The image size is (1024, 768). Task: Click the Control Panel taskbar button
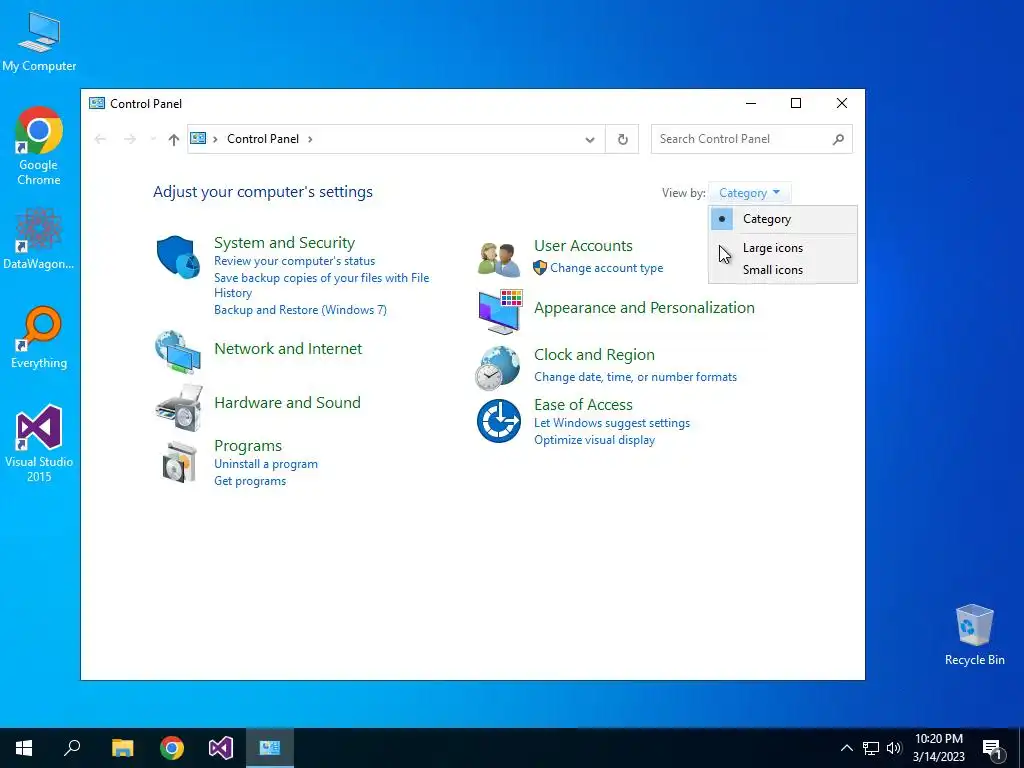click(x=270, y=748)
